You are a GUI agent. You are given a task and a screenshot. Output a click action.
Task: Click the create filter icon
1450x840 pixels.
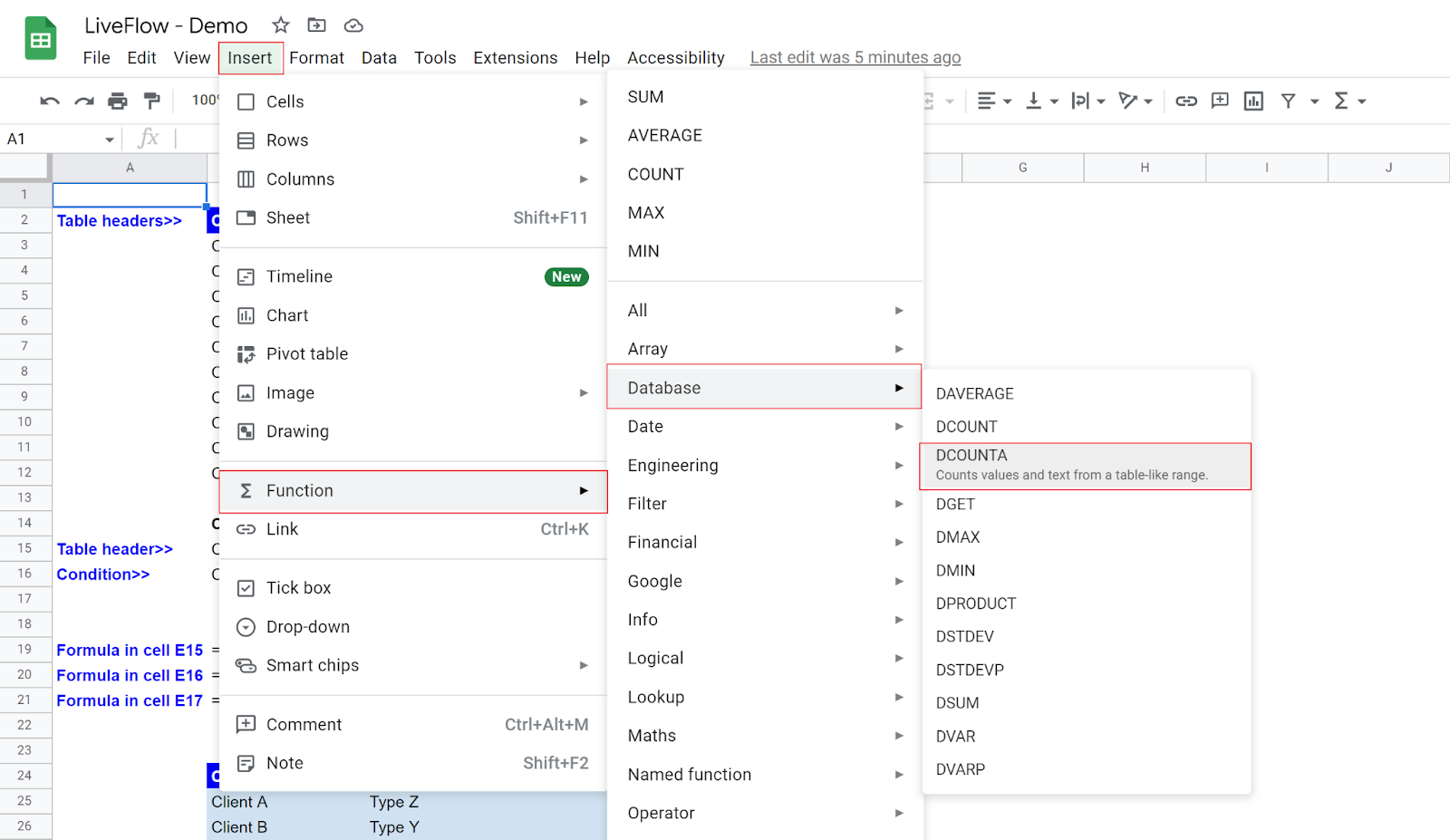(x=1288, y=101)
